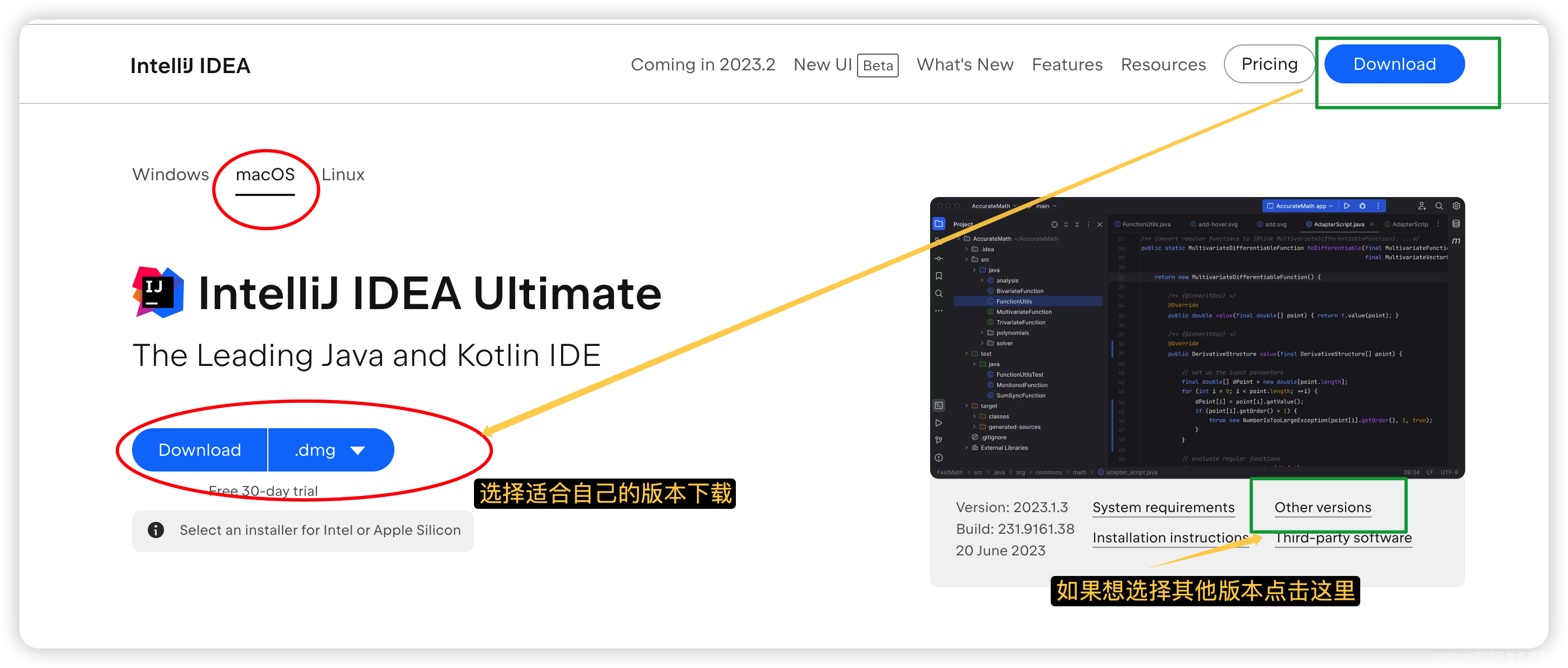
Task: Open the What's New menu item
Action: point(965,64)
